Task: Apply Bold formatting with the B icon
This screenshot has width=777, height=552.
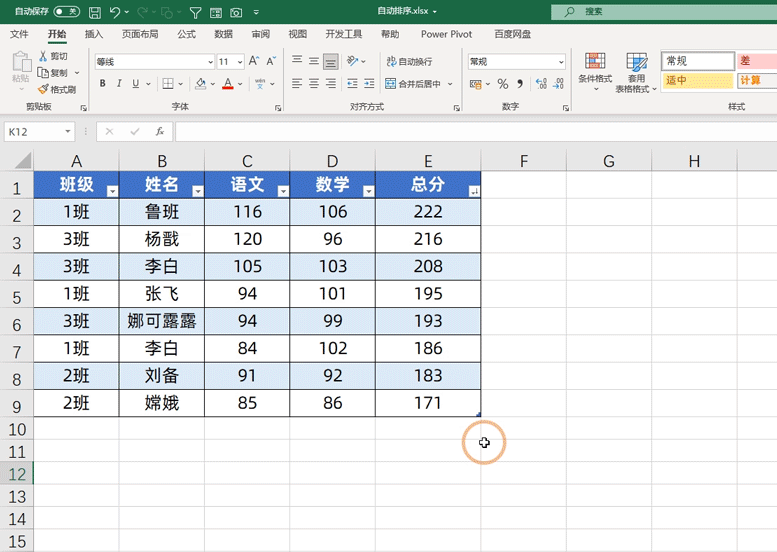Action: click(102, 84)
